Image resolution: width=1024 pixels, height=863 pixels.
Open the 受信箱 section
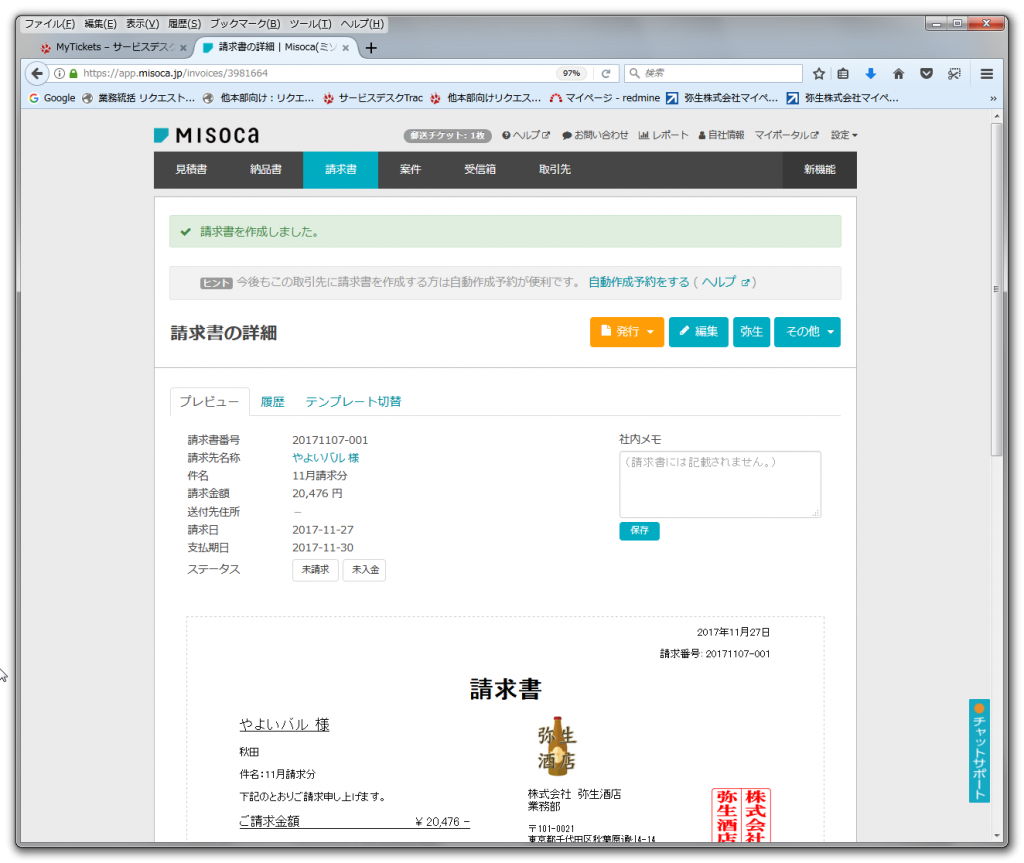pos(479,170)
